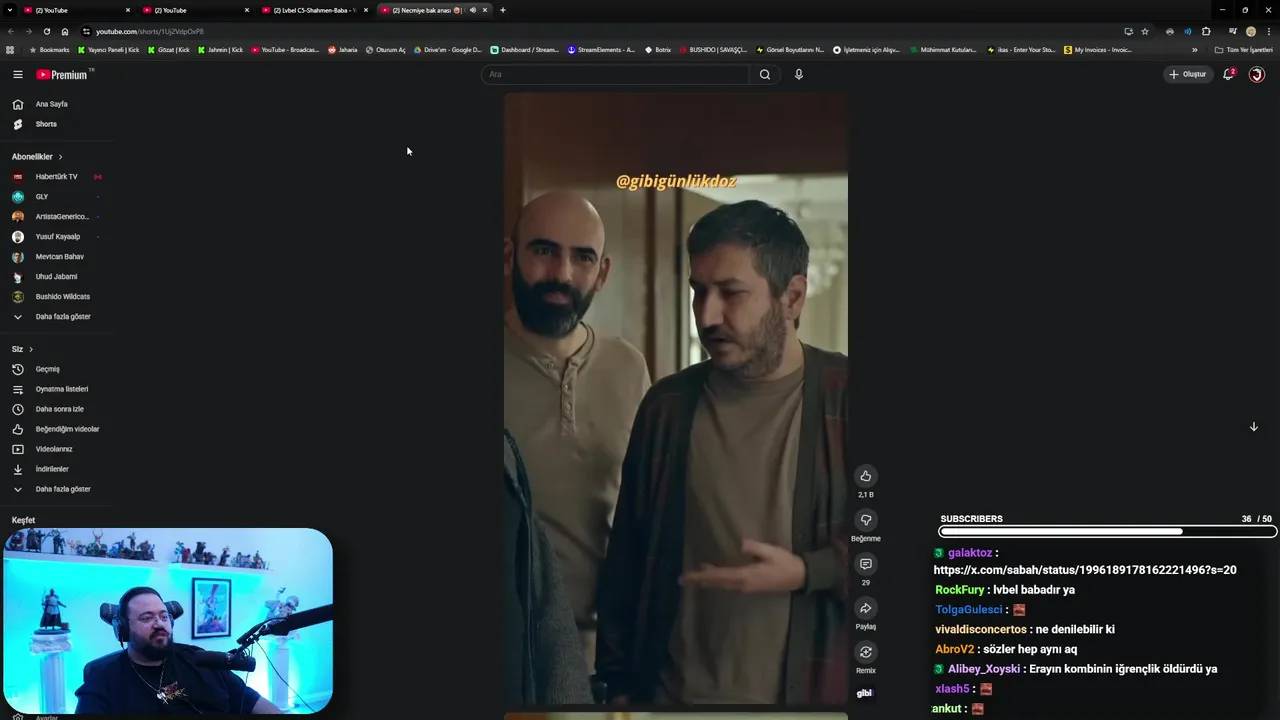Click the Shorts video player
Screen dimensions: 1280x720
coord(676,400)
